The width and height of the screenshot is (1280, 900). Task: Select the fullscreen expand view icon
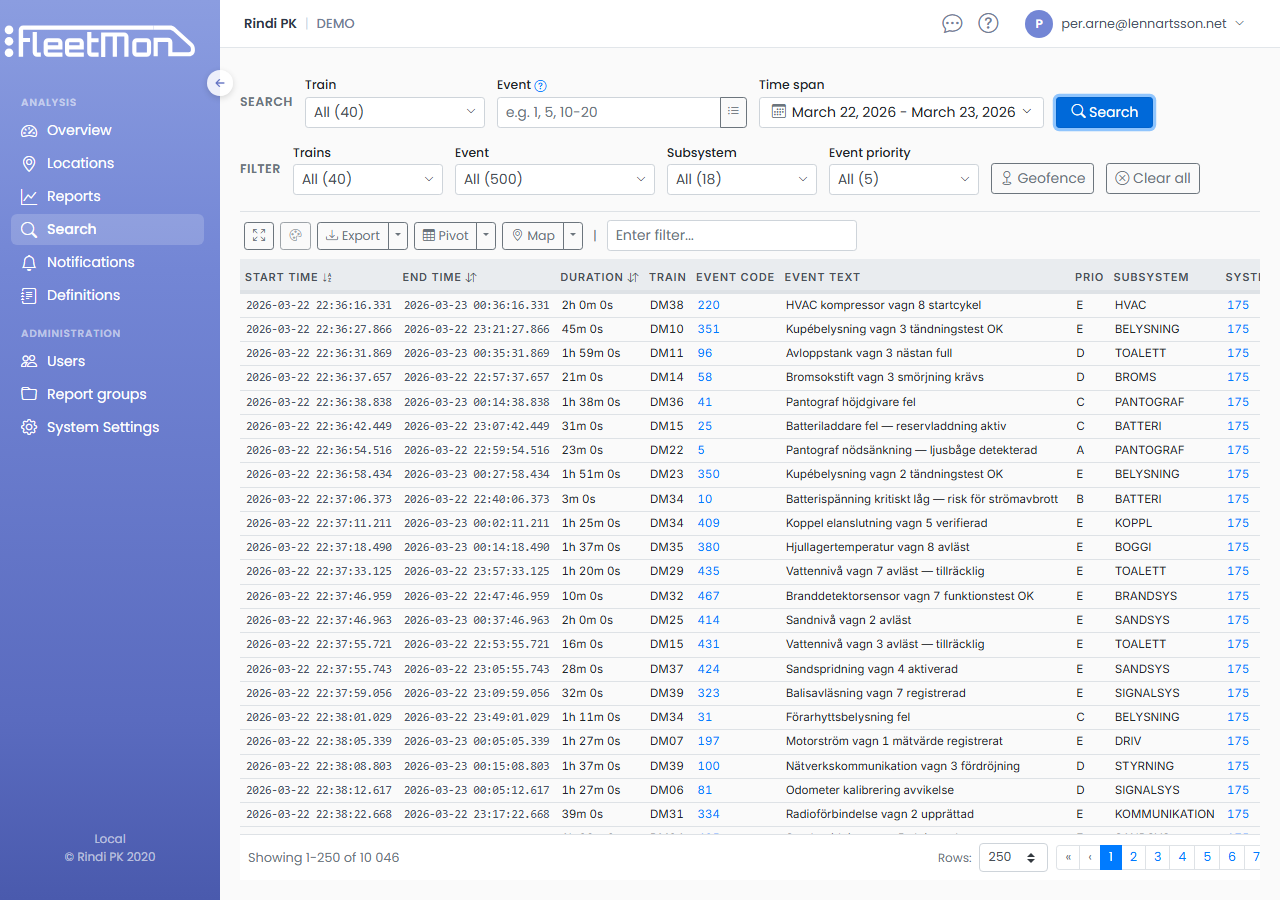259,235
